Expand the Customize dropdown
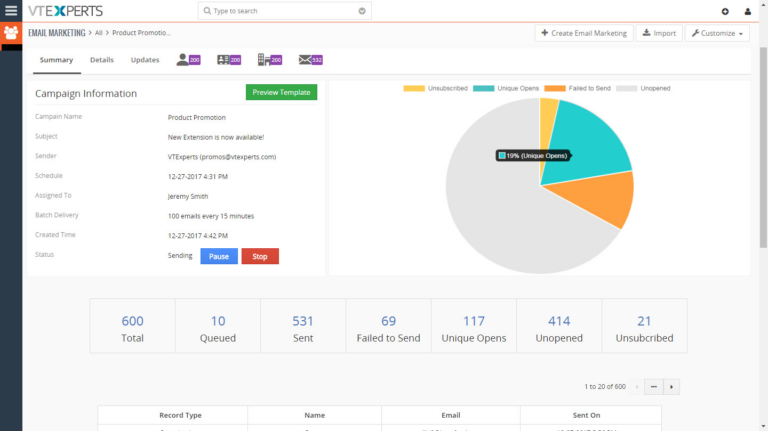 717,33
